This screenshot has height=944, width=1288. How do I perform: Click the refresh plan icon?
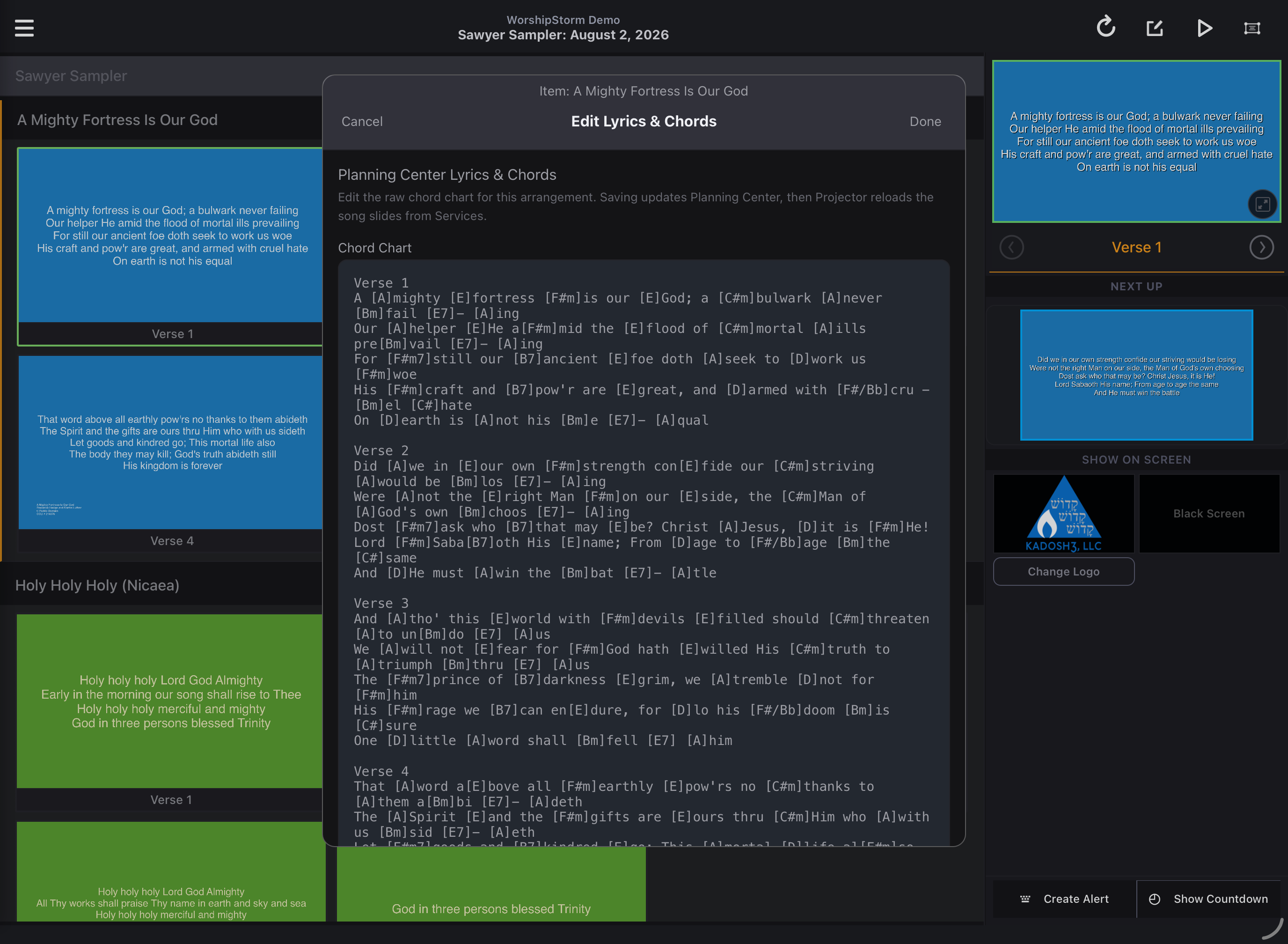[1106, 27]
